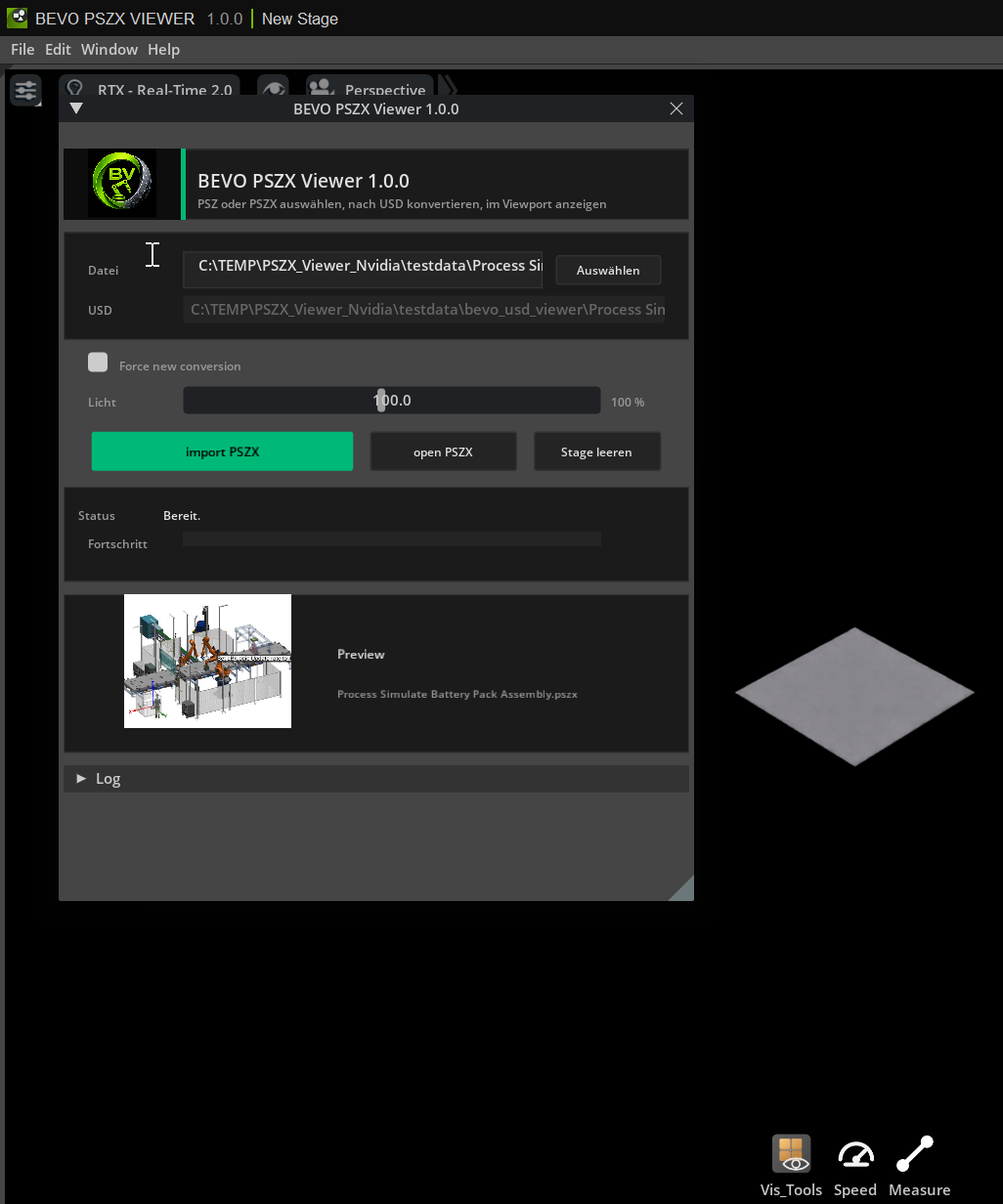Click the open PSZX button
This screenshot has width=1003, height=1204.
click(x=443, y=451)
